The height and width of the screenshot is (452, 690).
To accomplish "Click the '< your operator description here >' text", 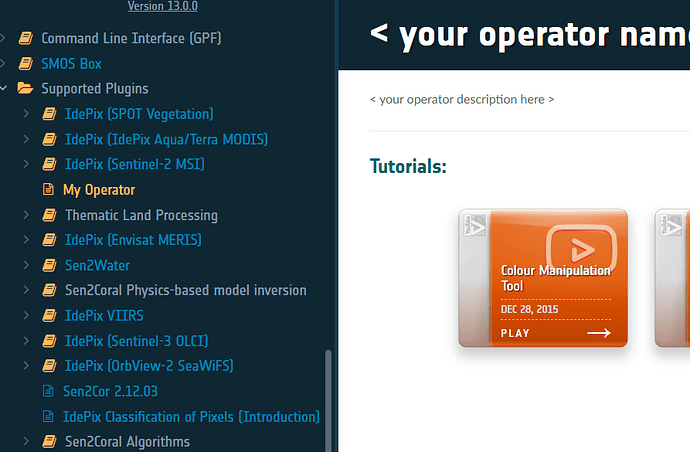I will point(462,99).
